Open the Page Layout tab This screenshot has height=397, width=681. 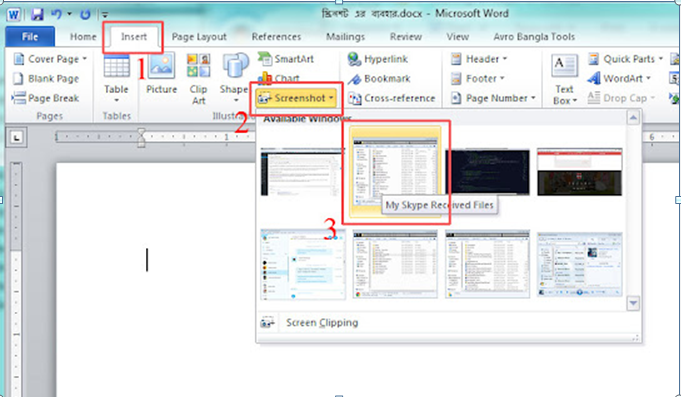(x=199, y=37)
